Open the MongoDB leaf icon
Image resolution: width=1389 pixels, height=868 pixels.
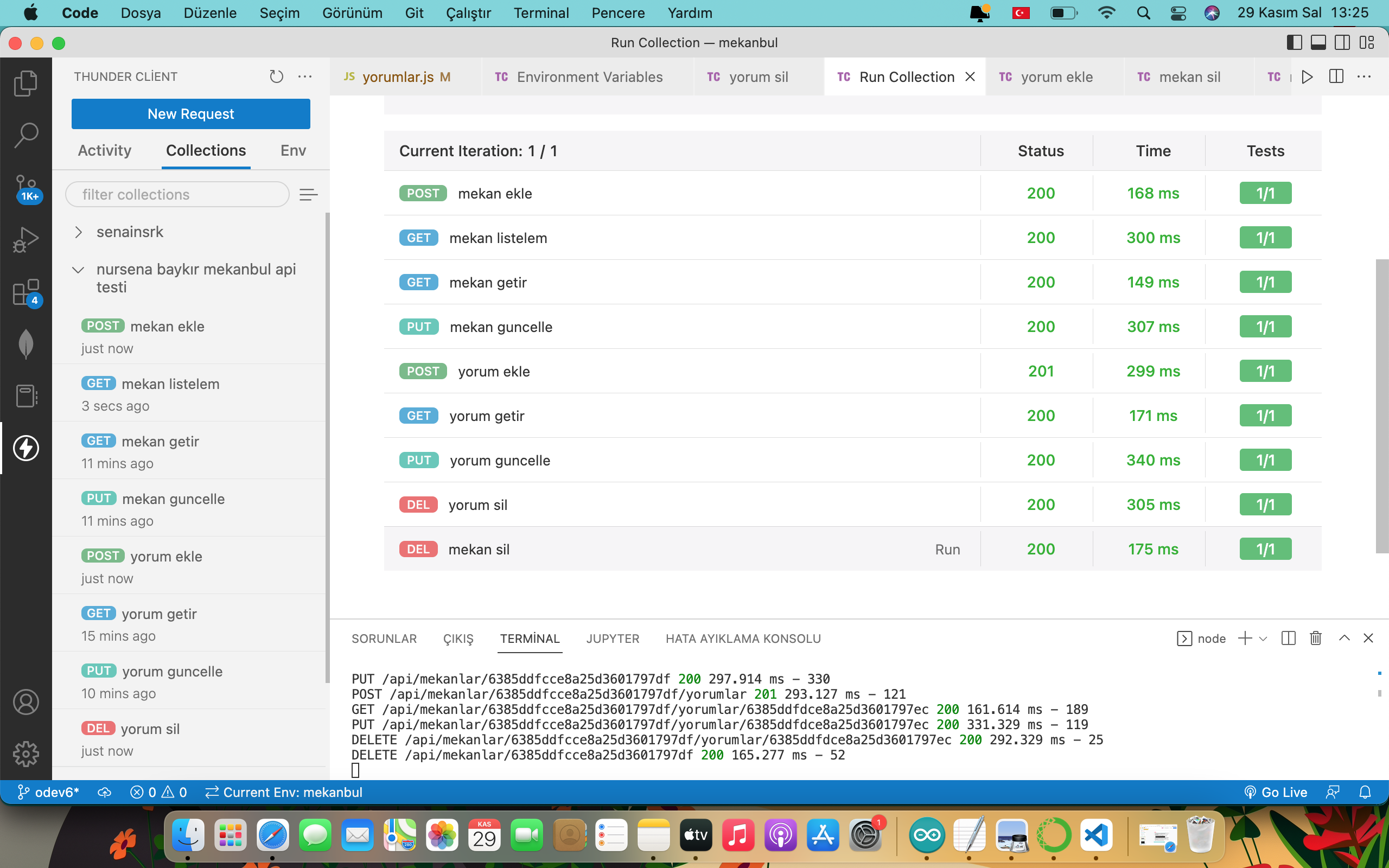(26, 344)
